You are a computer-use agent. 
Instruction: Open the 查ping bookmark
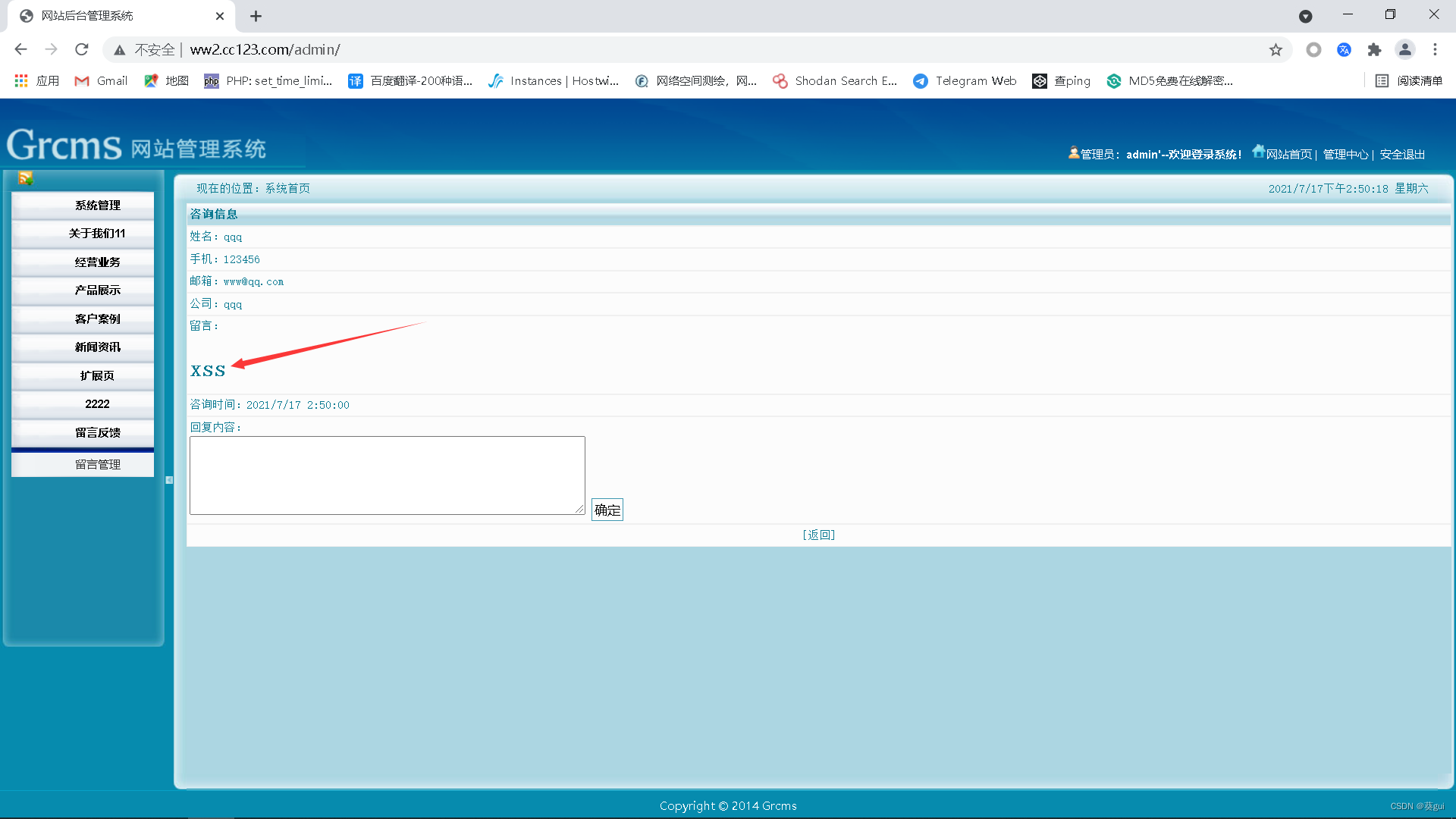click(x=1061, y=80)
